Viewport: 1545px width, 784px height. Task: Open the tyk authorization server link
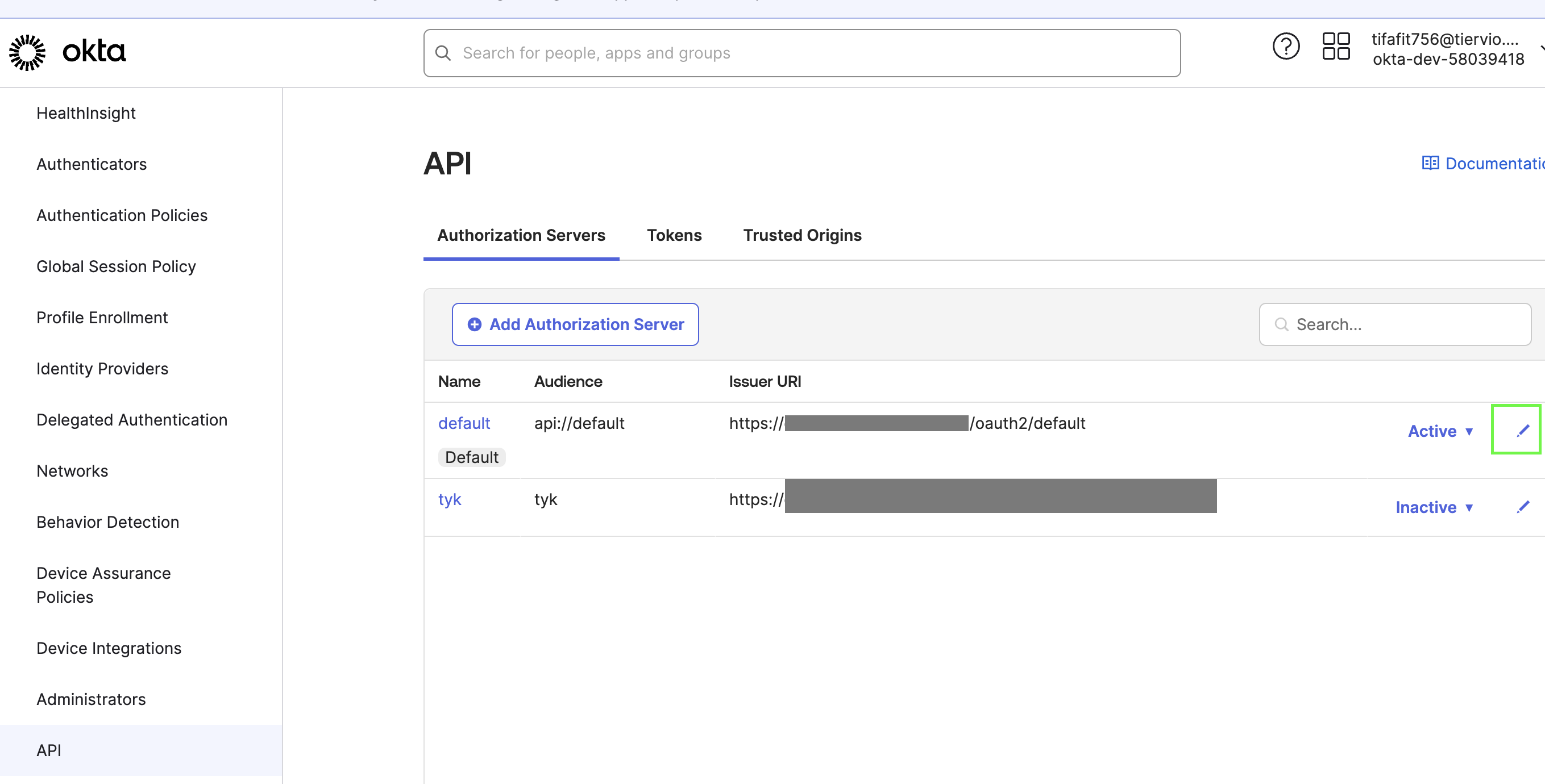450,499
